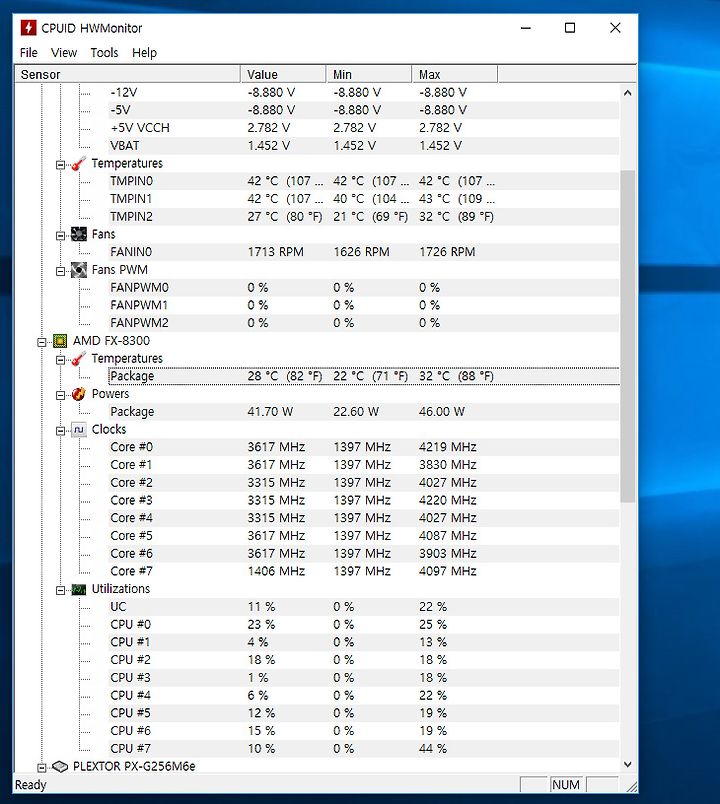
Task: Click the 46.00 W max power value
Action: click(x=442, y=412)
